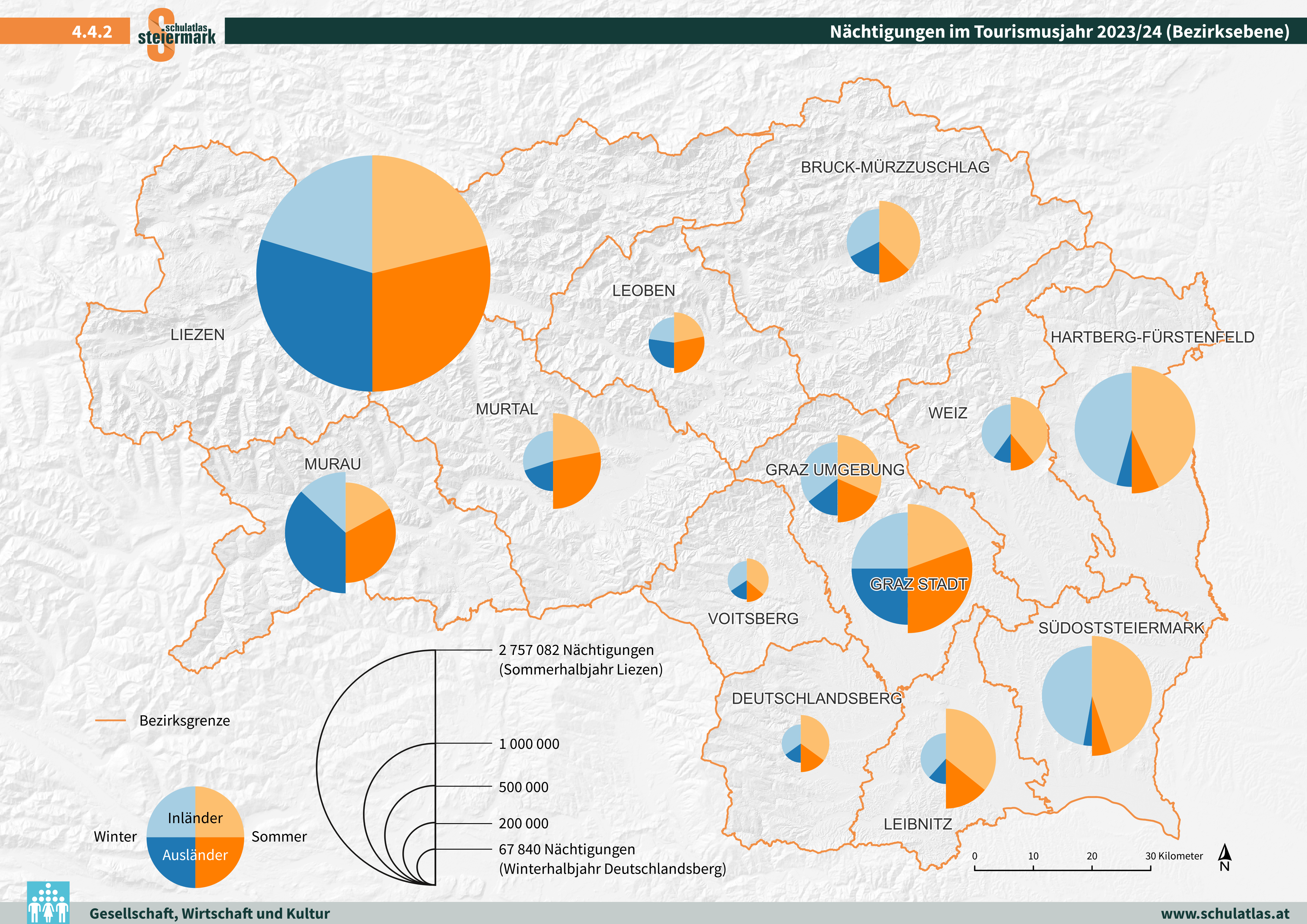Click the Bezirksgrenze orange legend line

[110, 720]
